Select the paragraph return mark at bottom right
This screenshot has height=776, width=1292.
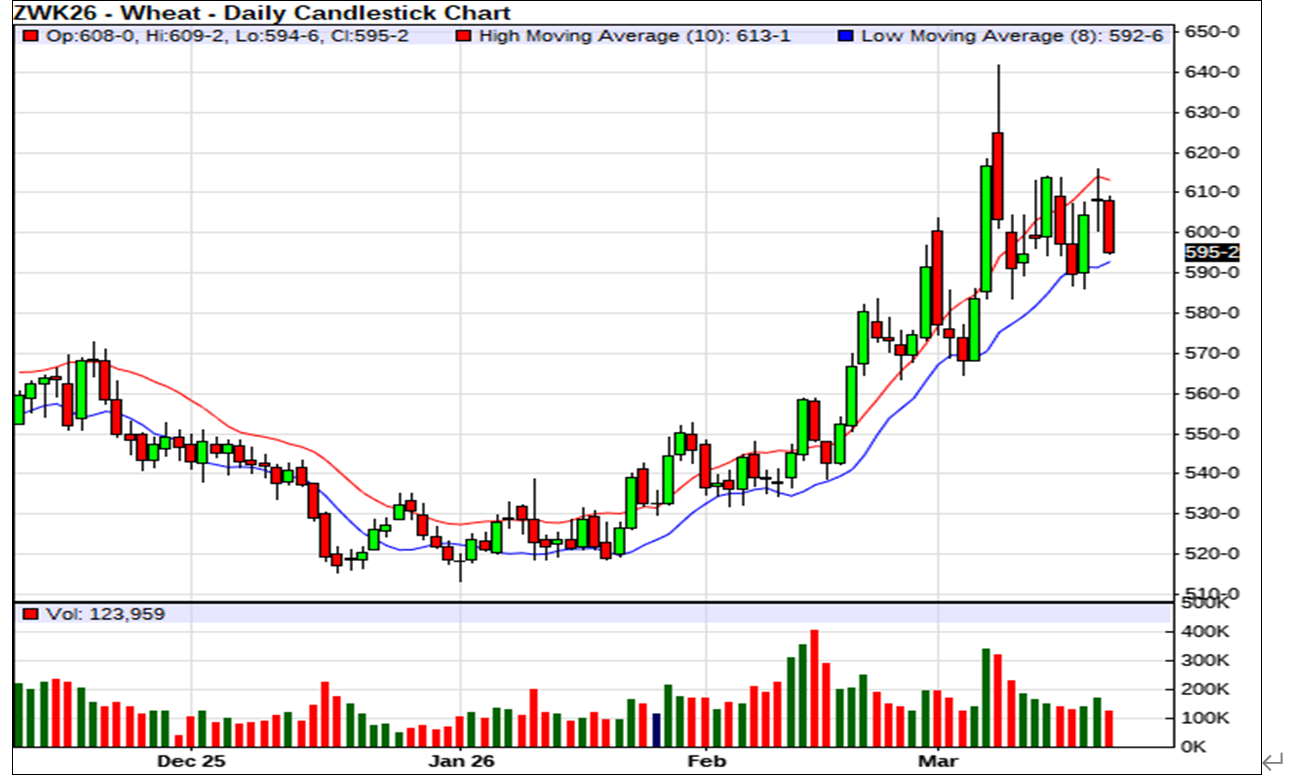[1271, 763]
